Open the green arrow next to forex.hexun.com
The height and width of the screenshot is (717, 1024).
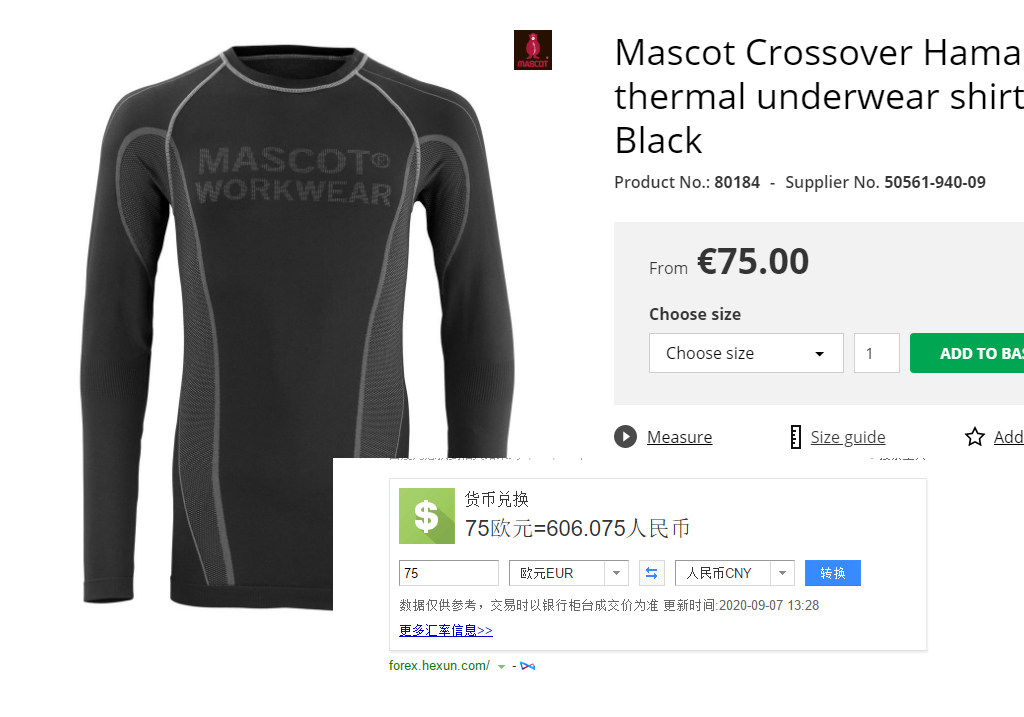click(501, 667)
